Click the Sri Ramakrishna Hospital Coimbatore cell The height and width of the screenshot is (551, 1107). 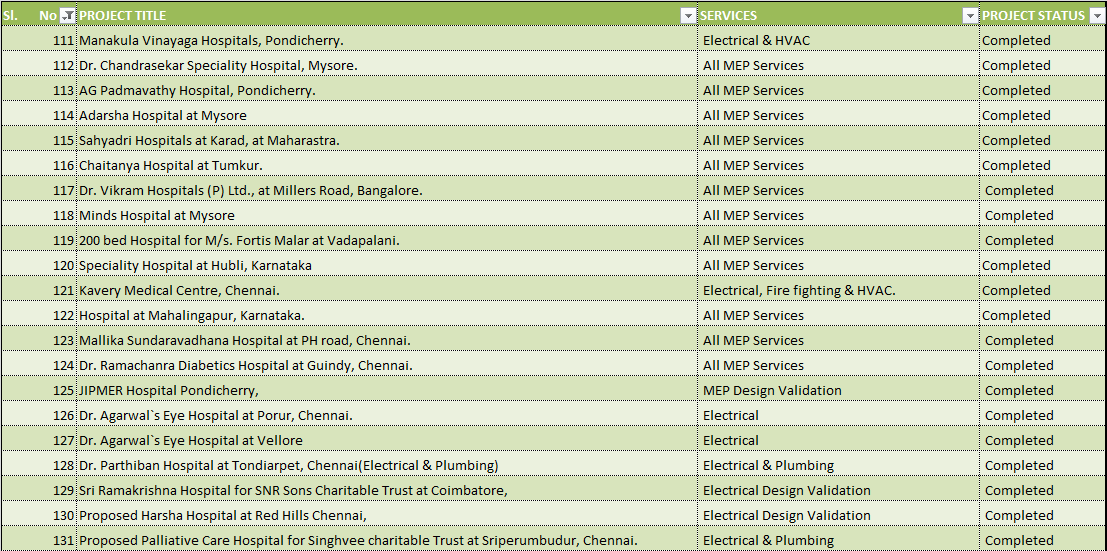coord(293,491)
